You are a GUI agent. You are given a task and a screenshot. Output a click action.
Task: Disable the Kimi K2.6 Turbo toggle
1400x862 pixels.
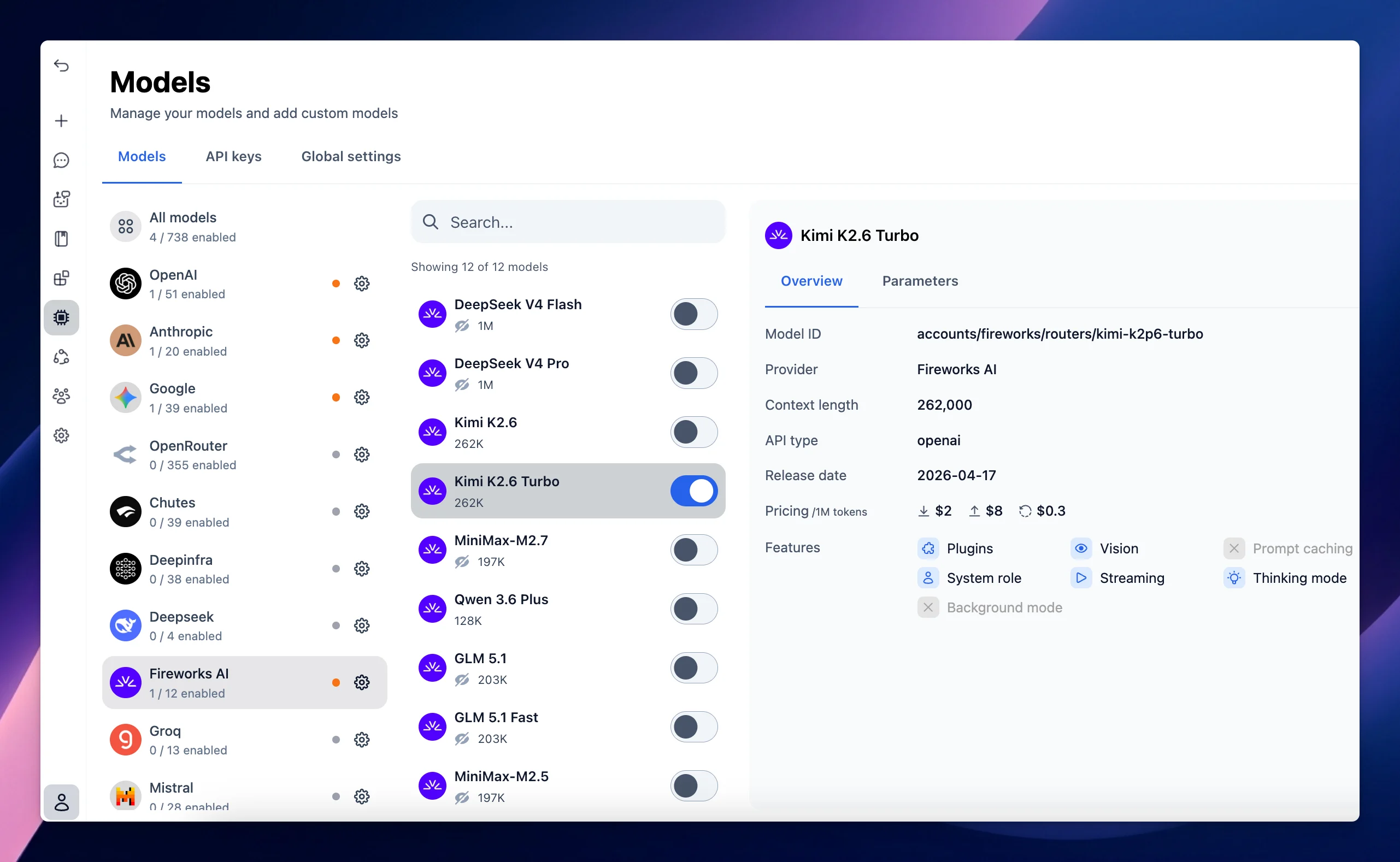click(693, 491)
